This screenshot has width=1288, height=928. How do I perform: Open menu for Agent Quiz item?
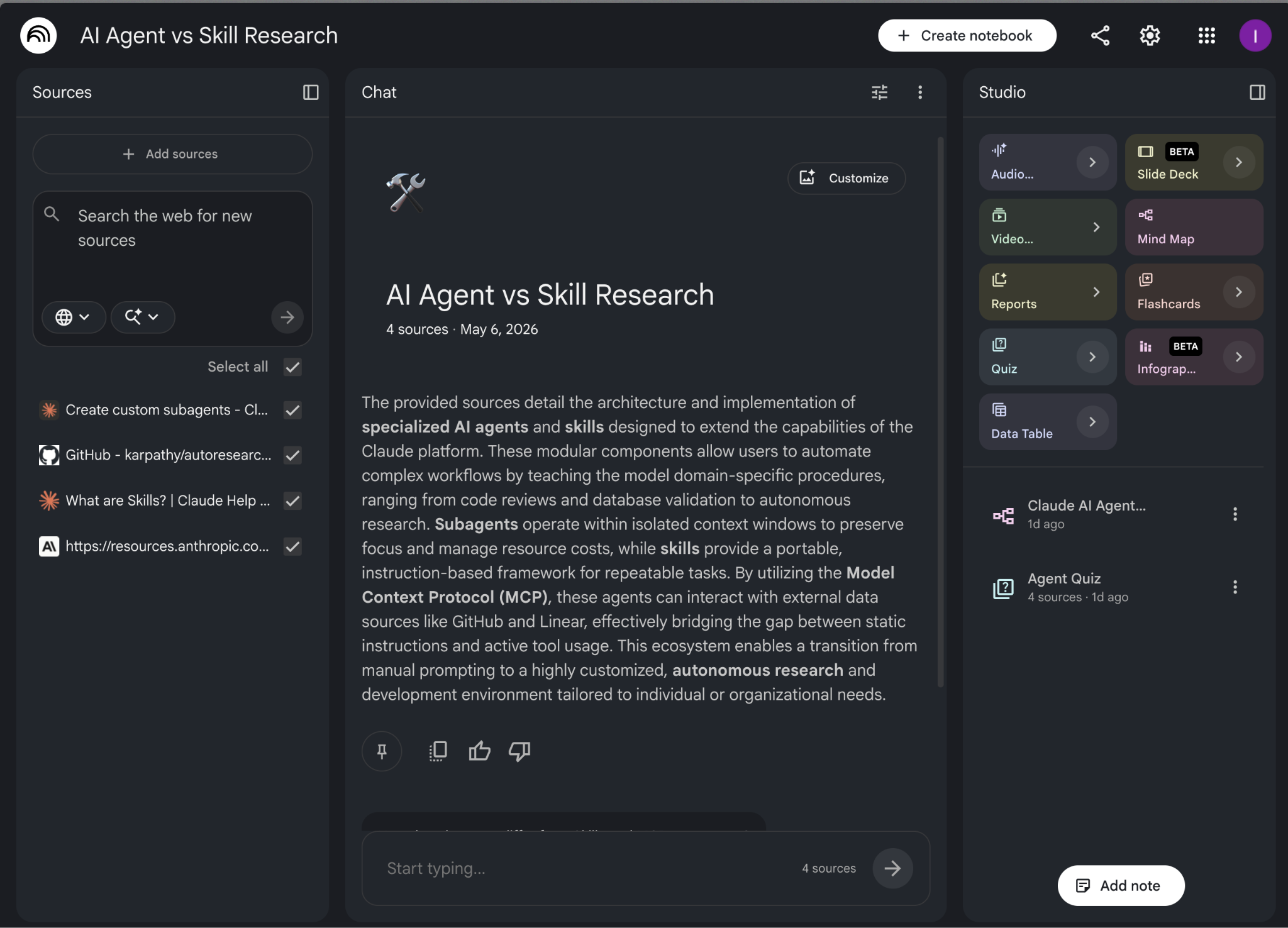pyautogui.click(x=1235, y=587)
